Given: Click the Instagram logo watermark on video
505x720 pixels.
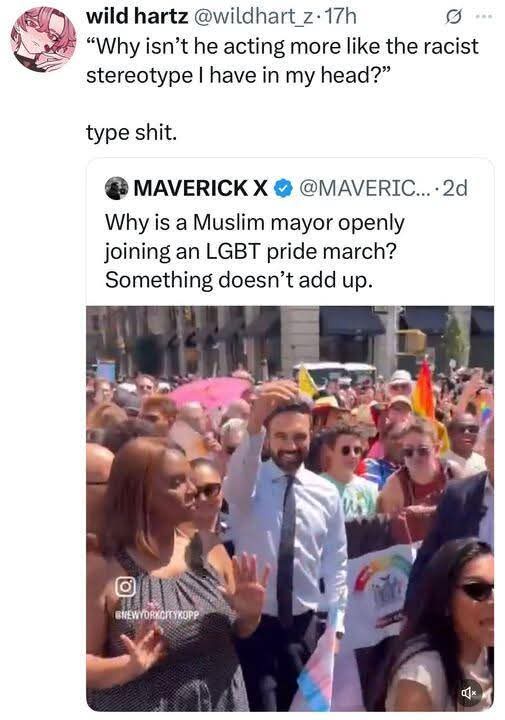Looking at the screenshot, I should (x=125, y=586).
